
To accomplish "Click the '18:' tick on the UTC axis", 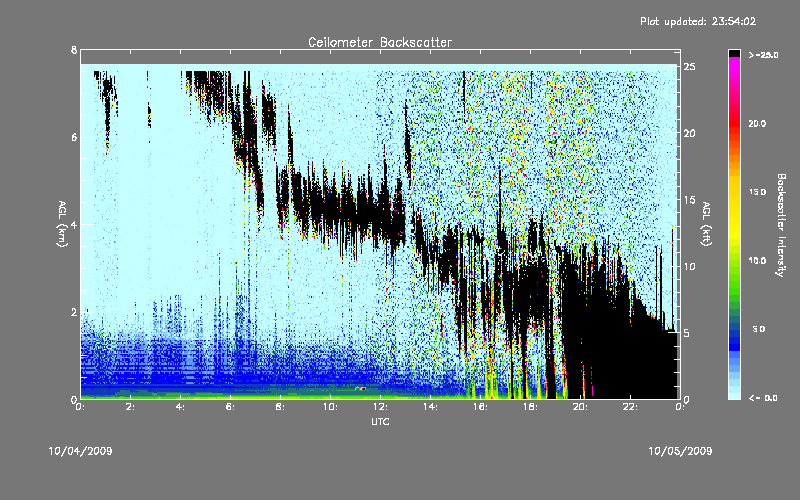I will [x=530, y=407].
